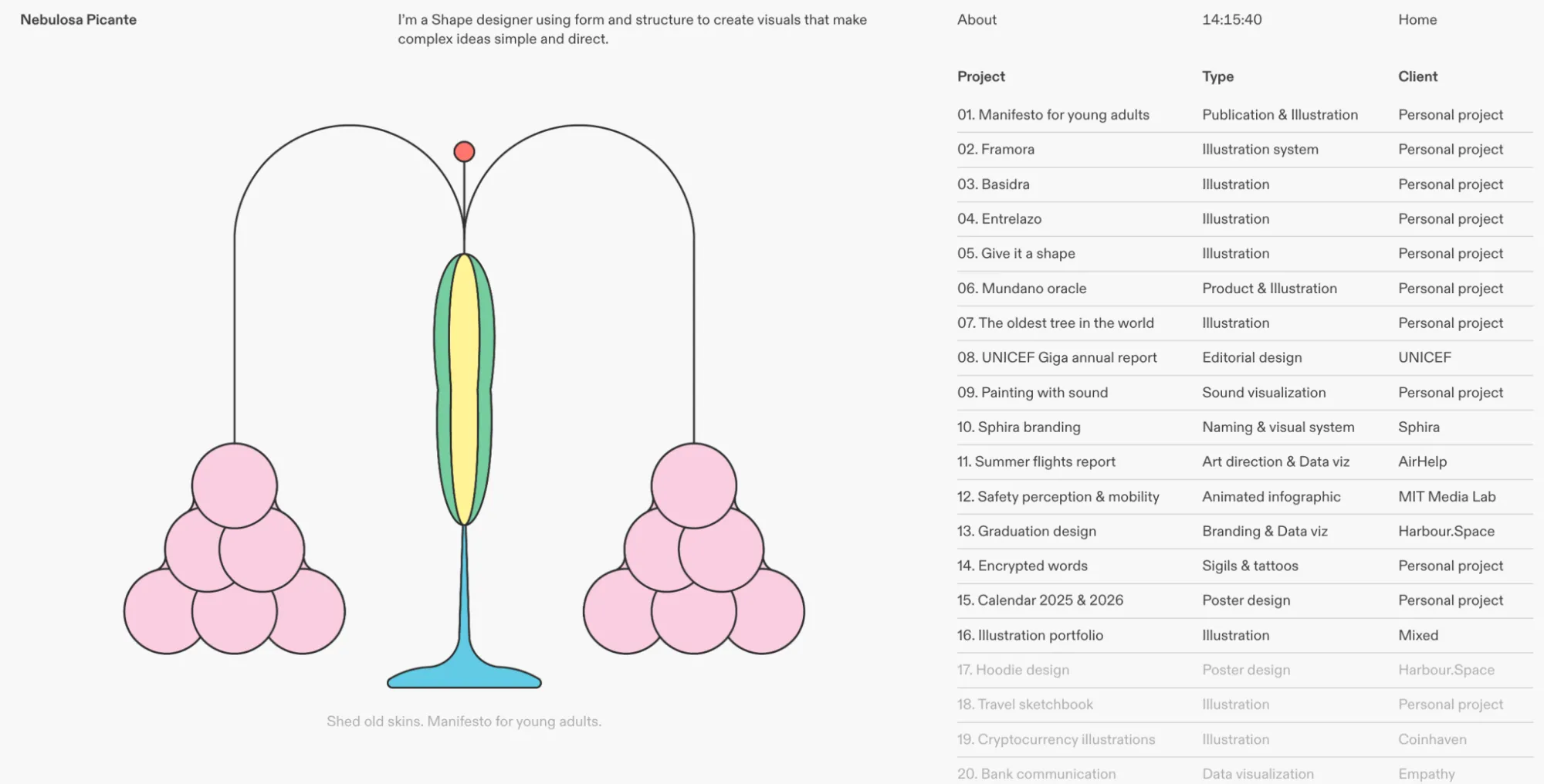View the 04. Entrelazo project

999,219
